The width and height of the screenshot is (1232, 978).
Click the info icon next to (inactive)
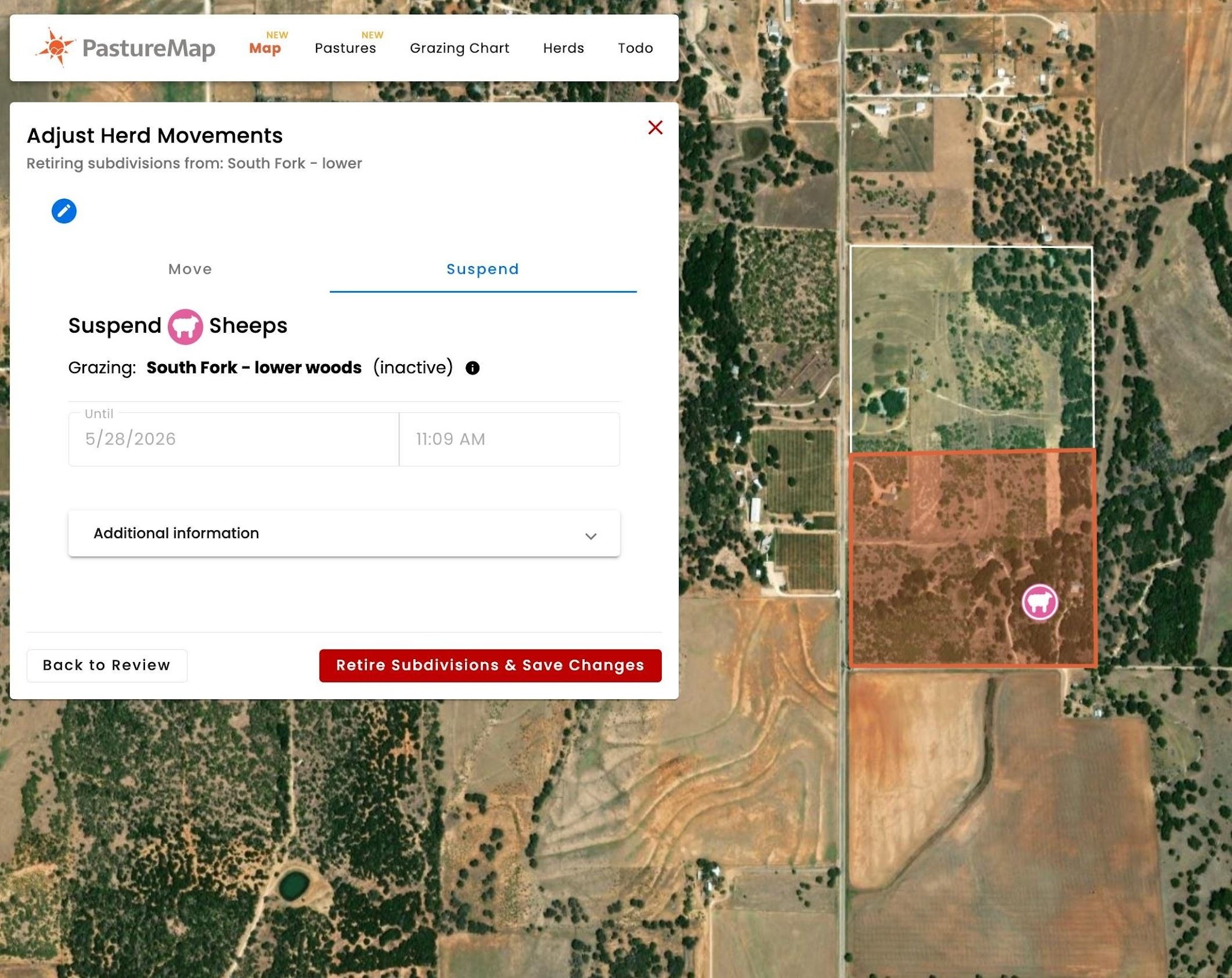coord(473,368)
